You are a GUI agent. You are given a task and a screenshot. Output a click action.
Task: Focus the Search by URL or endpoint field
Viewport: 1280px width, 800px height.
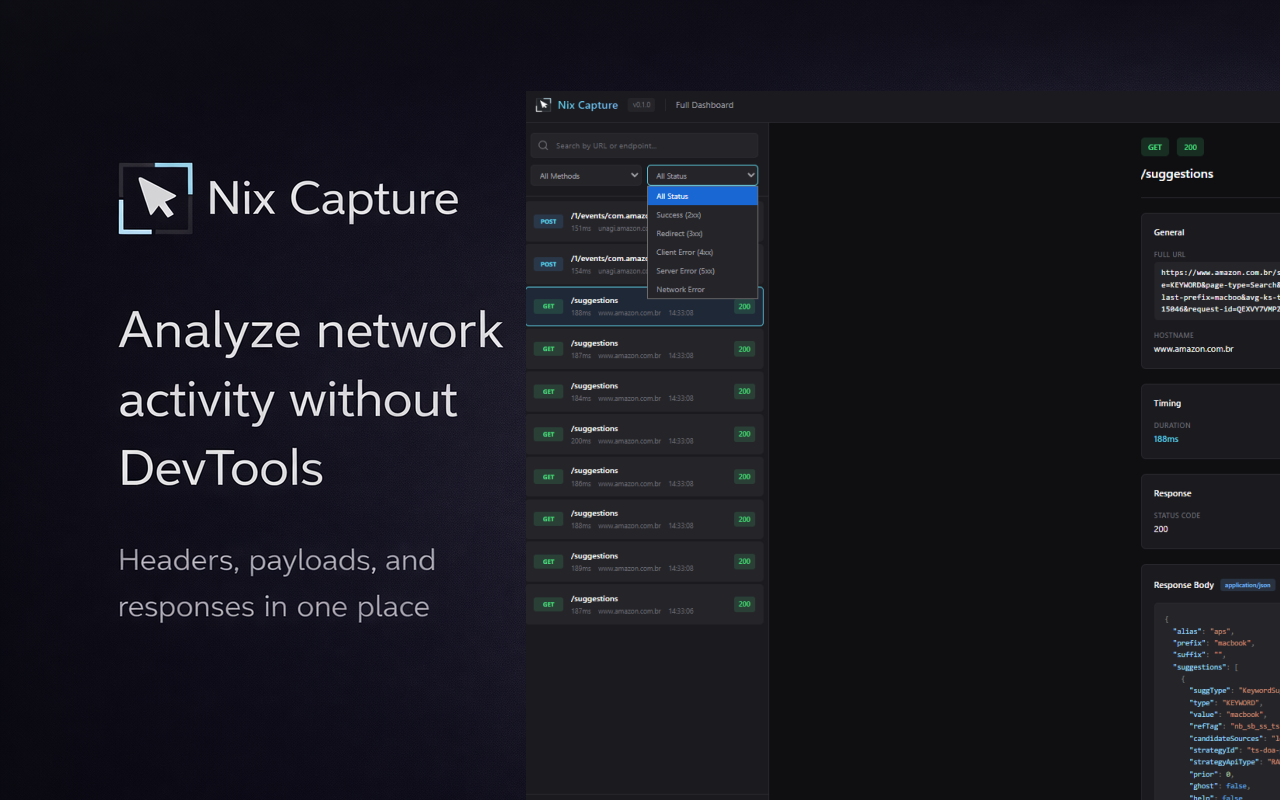pyautogui.click(x=644, y=146)
